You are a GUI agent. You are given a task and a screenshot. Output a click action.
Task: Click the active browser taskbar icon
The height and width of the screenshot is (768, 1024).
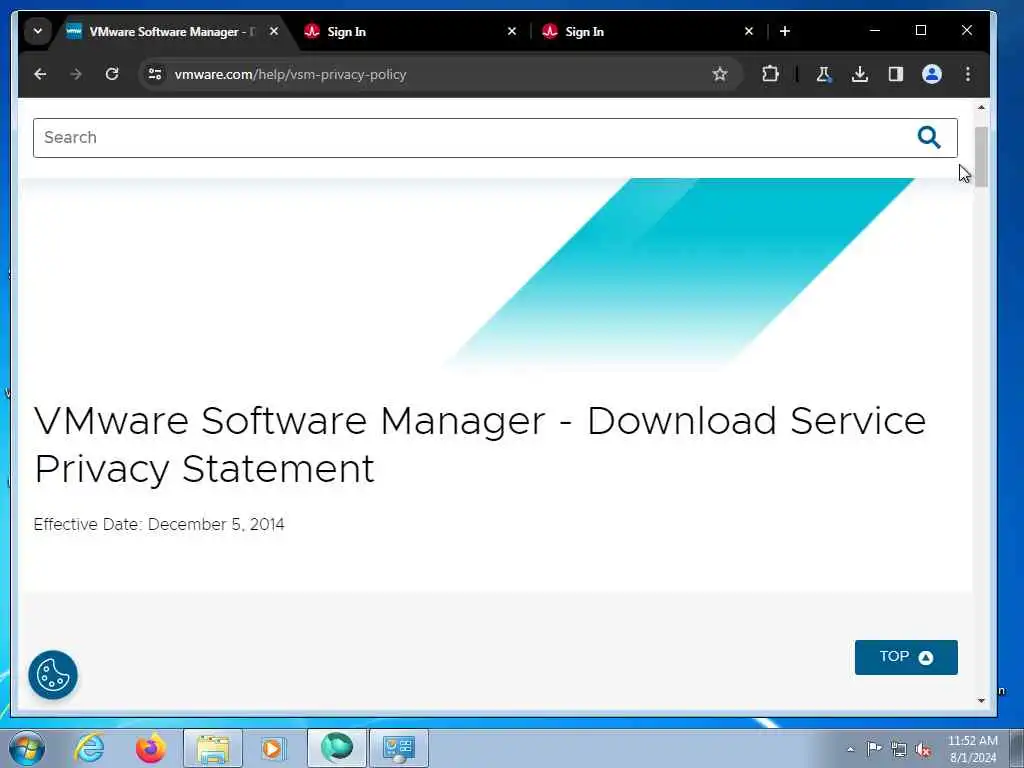(x=336, y=748)
